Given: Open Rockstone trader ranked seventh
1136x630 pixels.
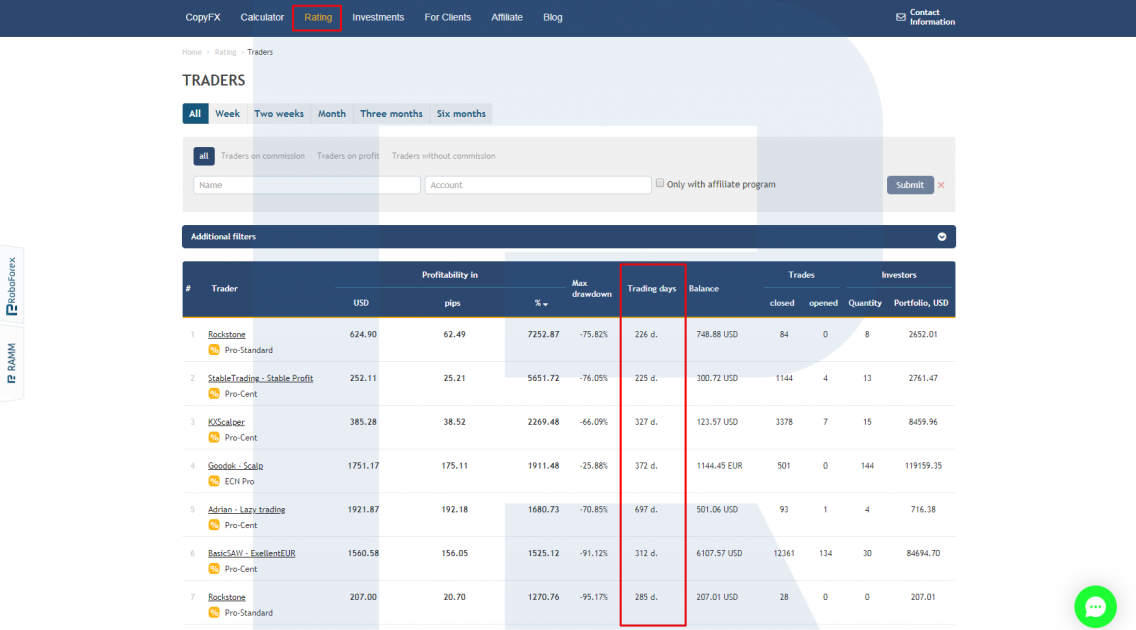Looking at the screenshot, I should click(x=227, y=597).
